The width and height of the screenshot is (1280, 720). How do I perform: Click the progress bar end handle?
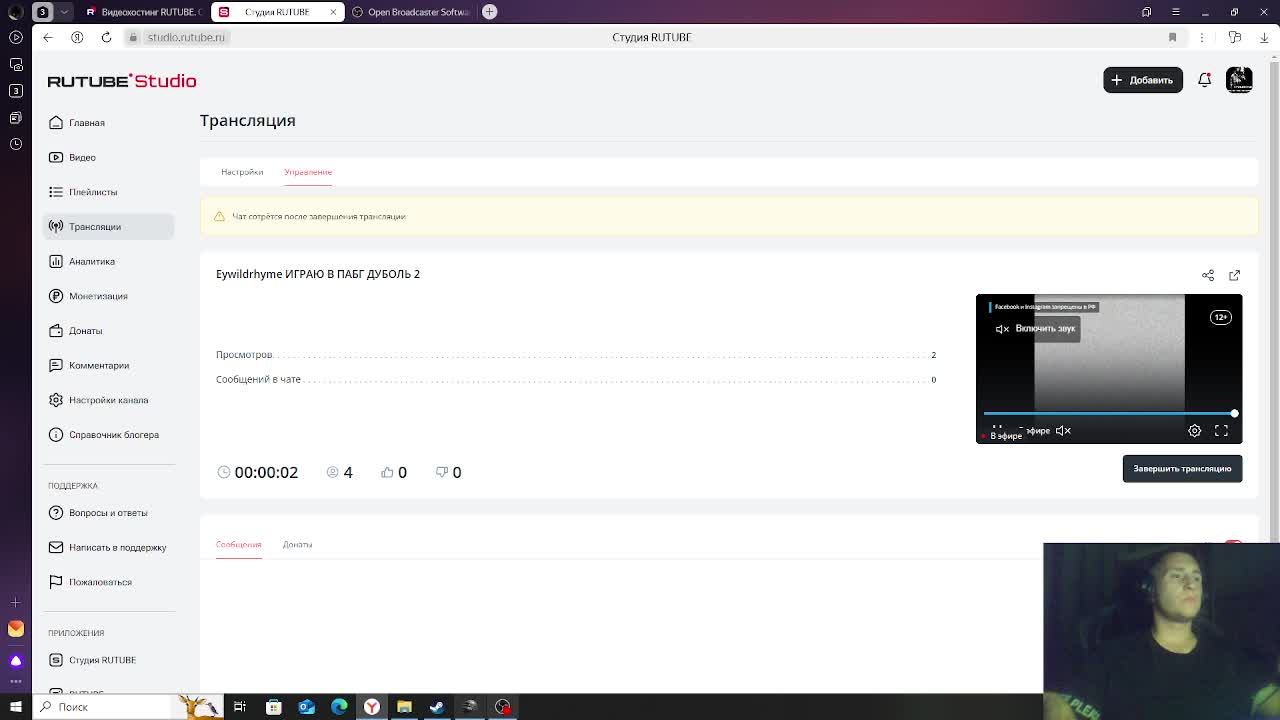(x=1234, y=413)
